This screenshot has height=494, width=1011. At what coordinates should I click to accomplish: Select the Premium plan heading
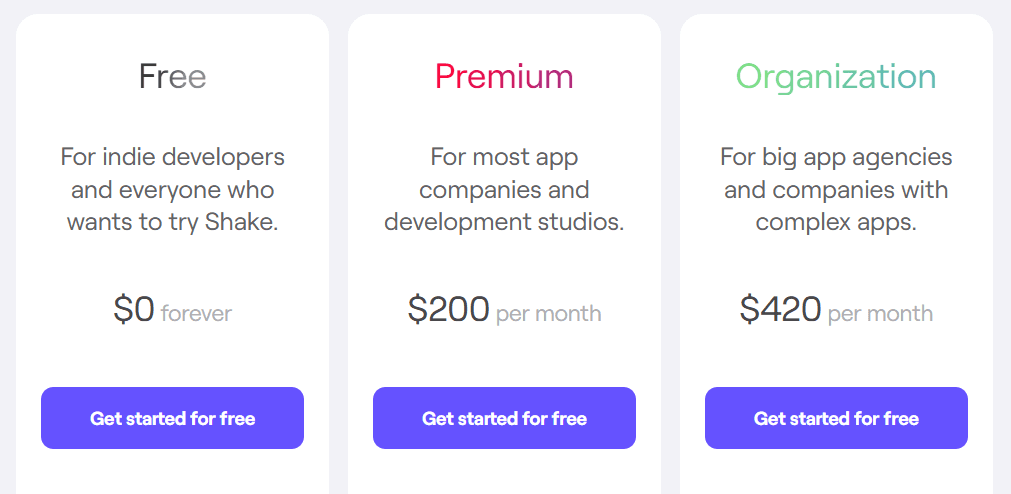(x=504, y=77)
